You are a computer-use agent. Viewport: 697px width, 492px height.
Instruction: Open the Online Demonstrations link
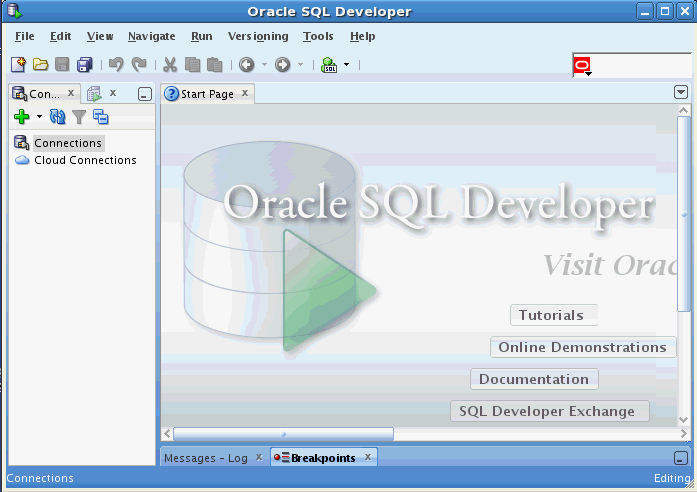click(582, 347)
